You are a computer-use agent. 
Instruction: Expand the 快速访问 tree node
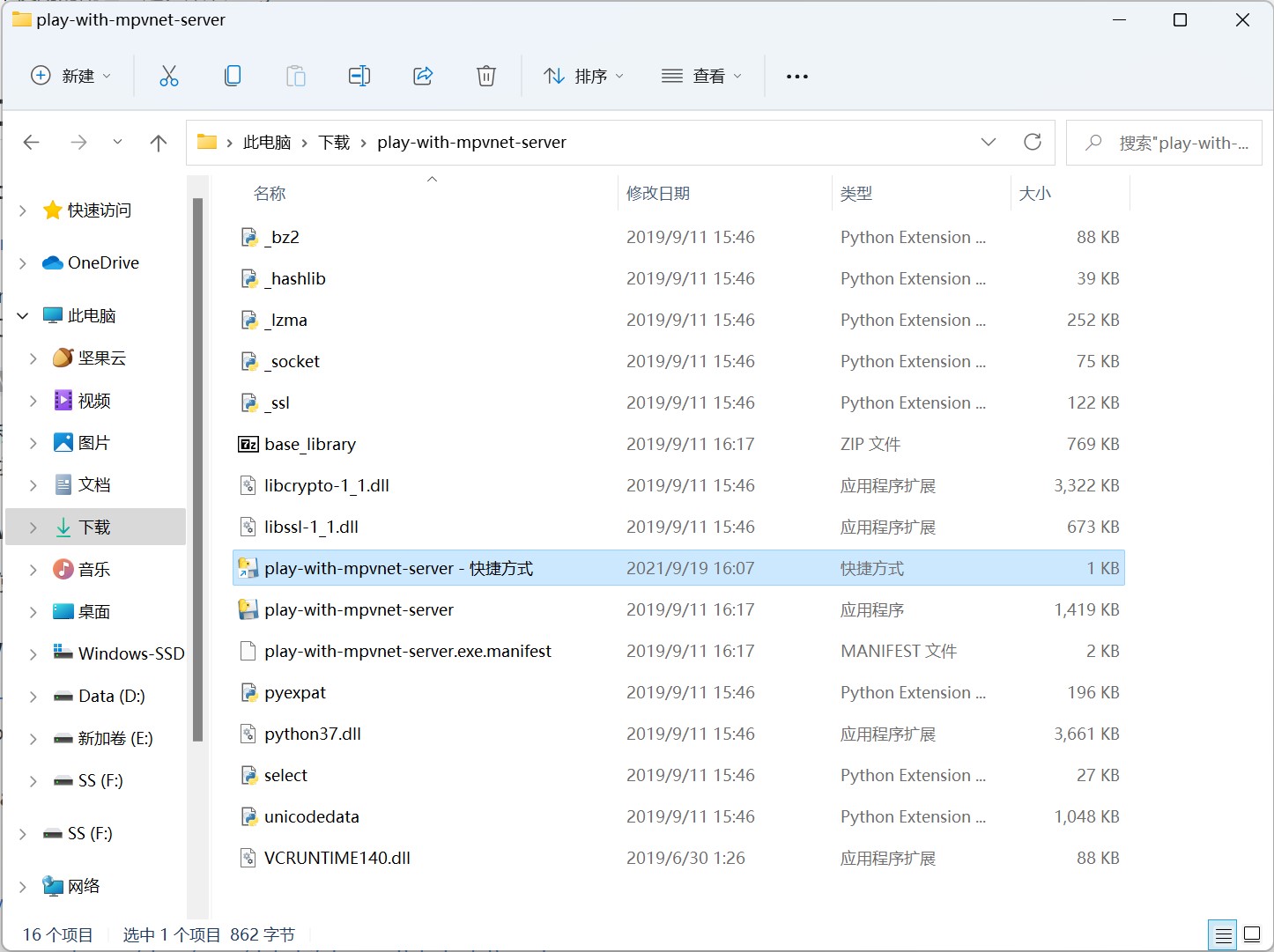23,210
